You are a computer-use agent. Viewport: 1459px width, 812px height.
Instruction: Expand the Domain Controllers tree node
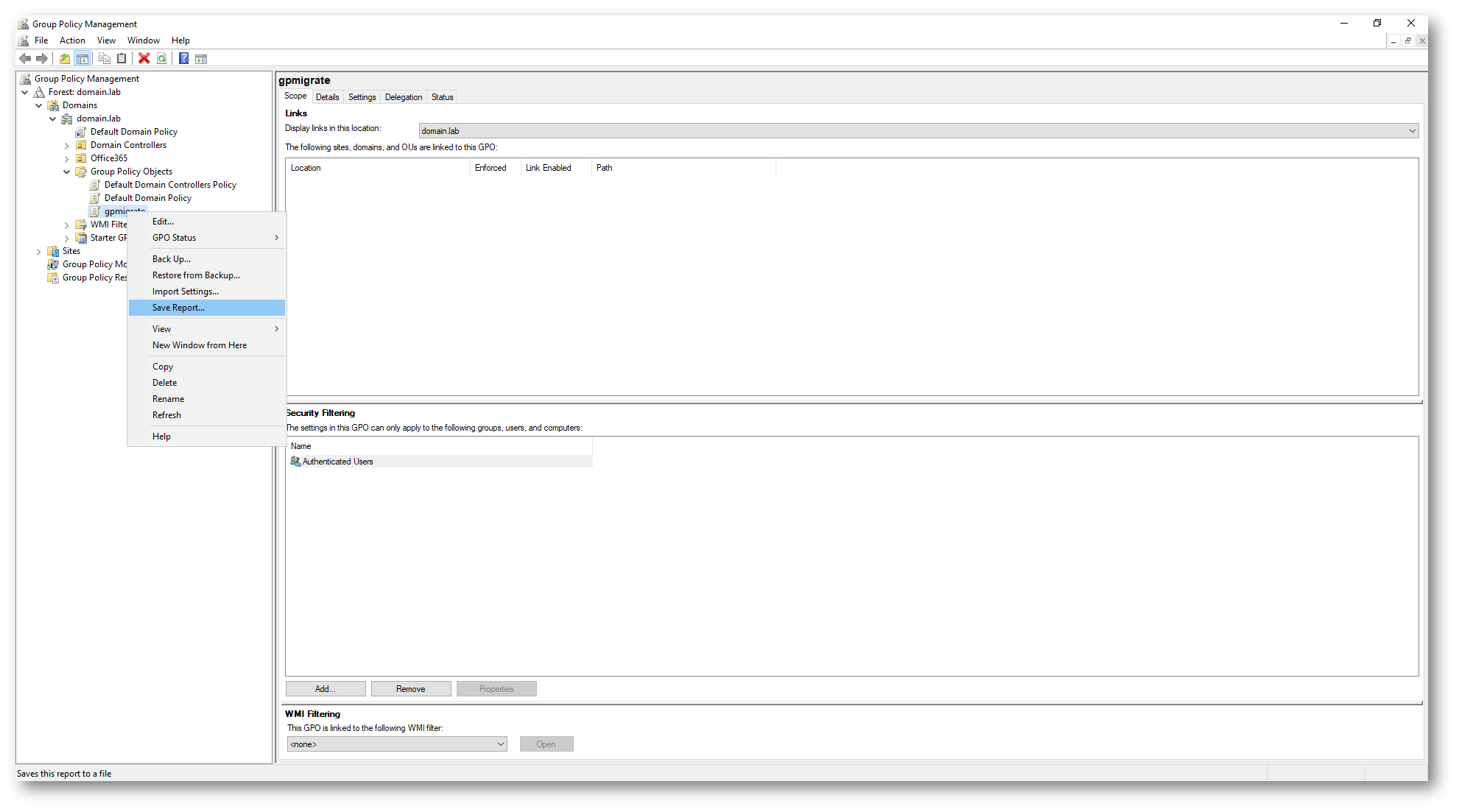pos(67,146)
